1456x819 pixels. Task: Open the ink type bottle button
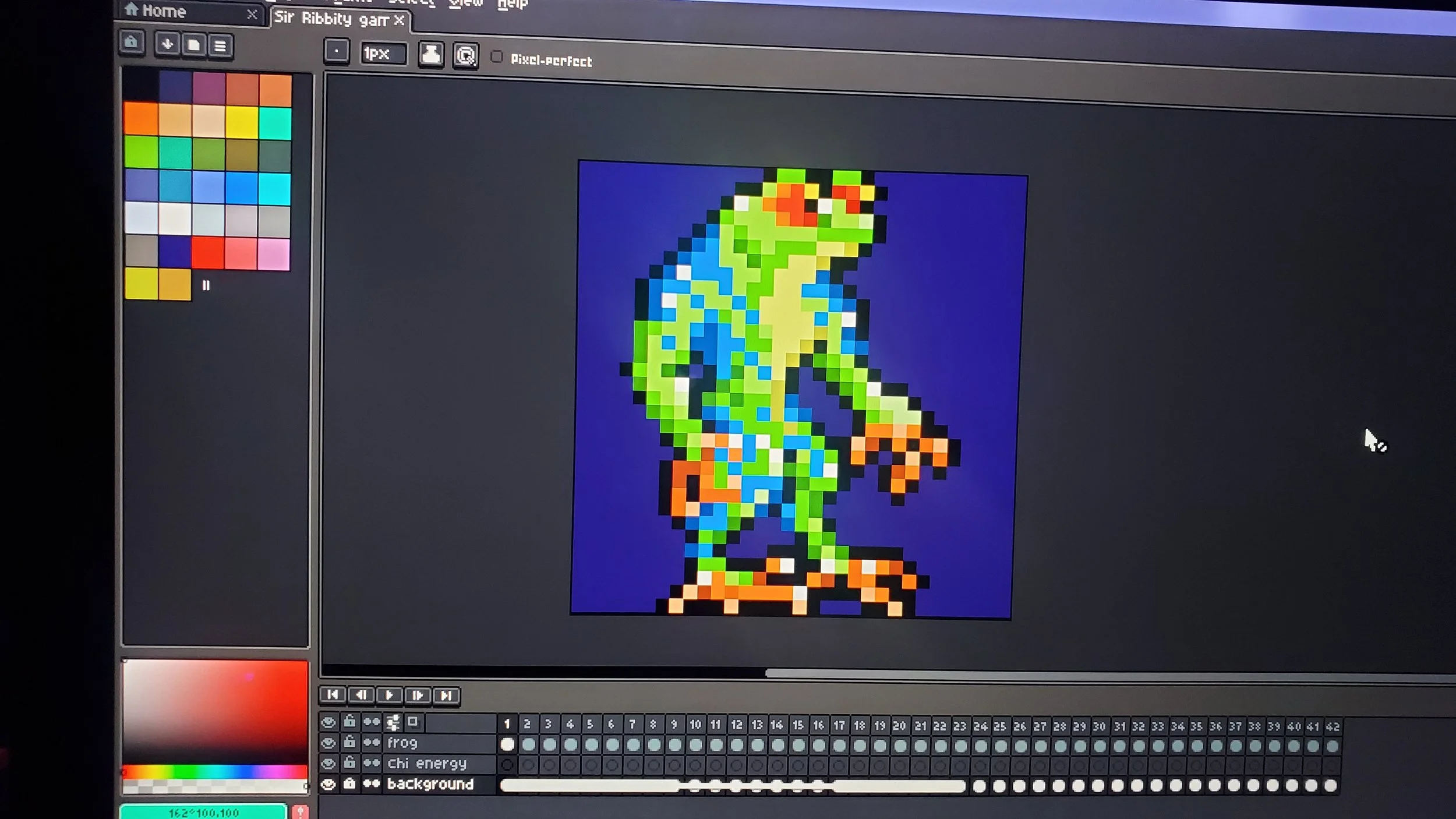click(x=431, y=55)
